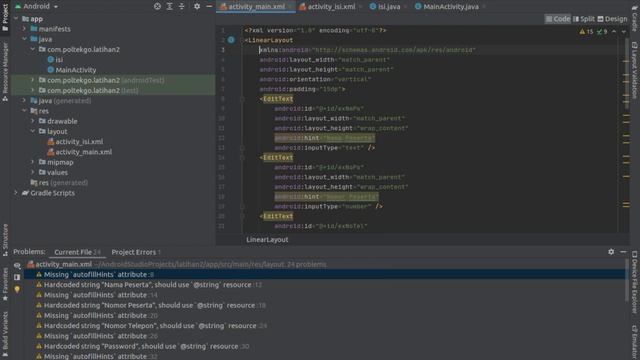Switch editor to Design view

(x=612, y=19)
